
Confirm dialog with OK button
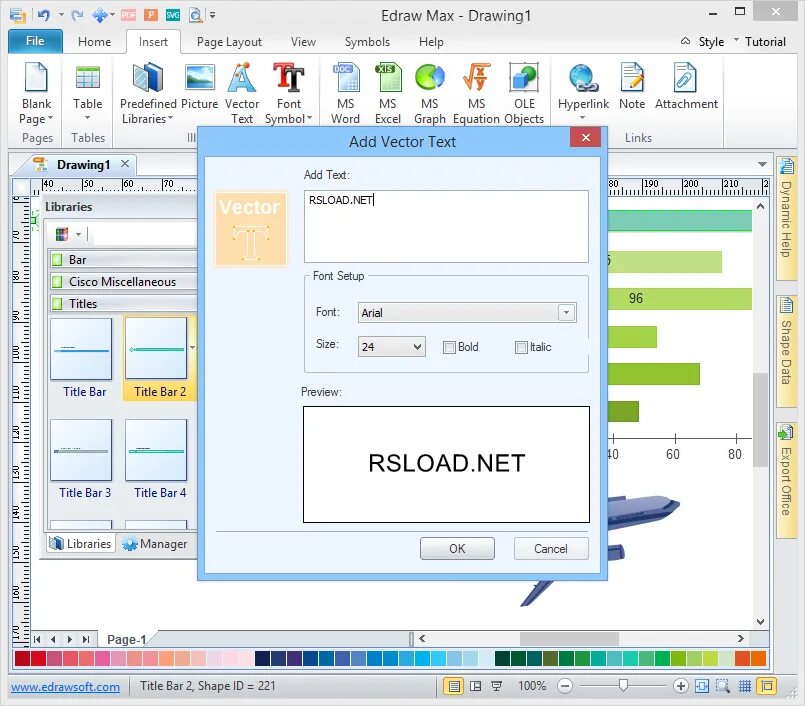coord(457,548)
